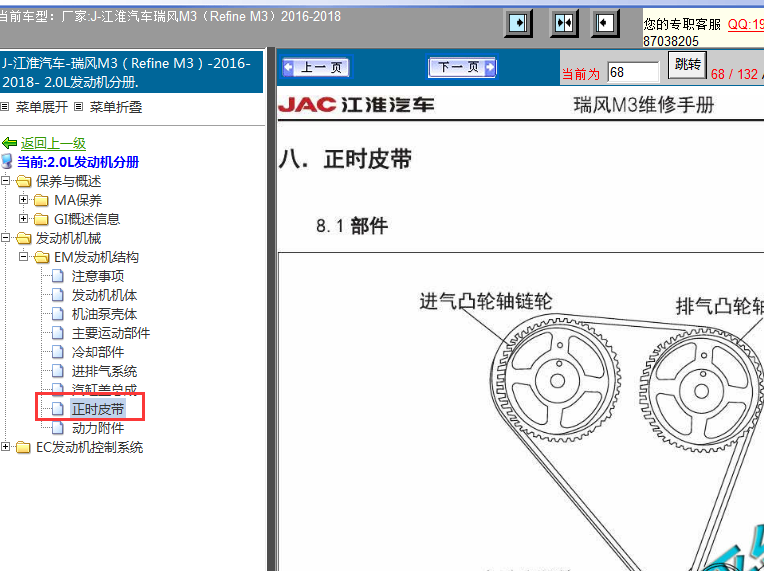The height and width of the screenshot is (571, 764).
Task: Open the 发动机机体 document
Action: click(x=104, y=295)
